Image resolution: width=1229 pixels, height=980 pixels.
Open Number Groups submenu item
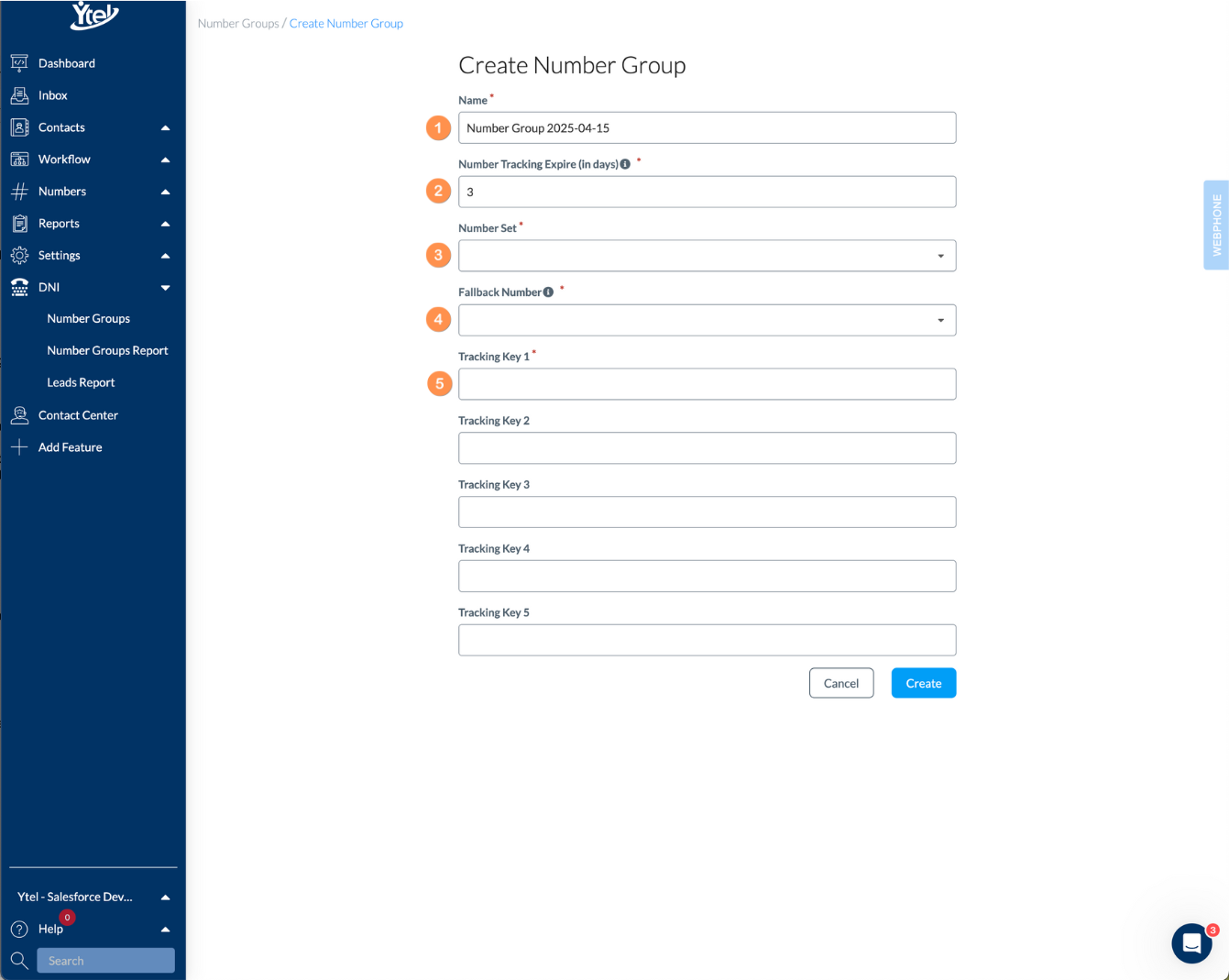(89, 318)
